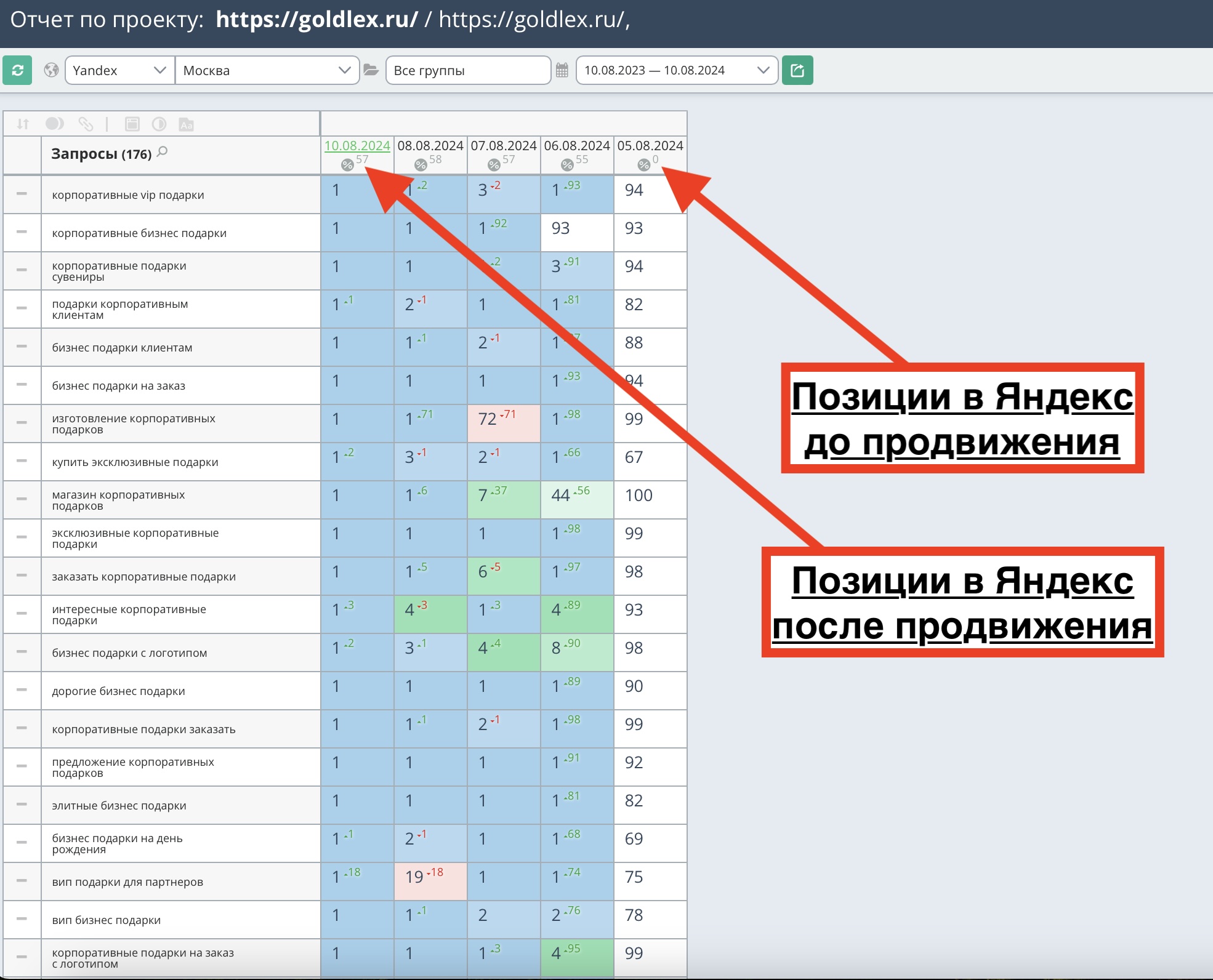This screenshot has height=980, width=1213.
Task: Click the window layout icon in toolbar
Action: point(132,124)
